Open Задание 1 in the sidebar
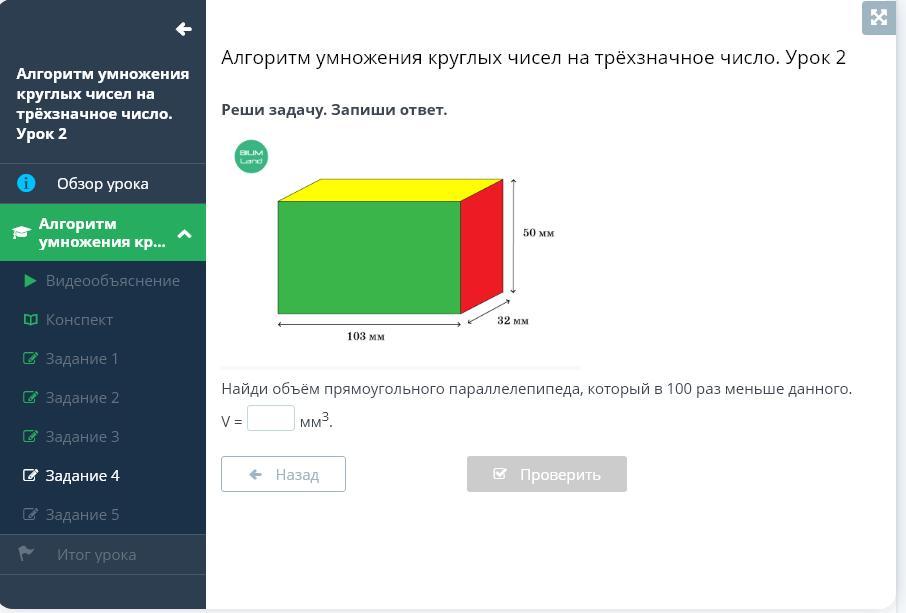The width and height of the screenshot is (906, 613). 103,359
